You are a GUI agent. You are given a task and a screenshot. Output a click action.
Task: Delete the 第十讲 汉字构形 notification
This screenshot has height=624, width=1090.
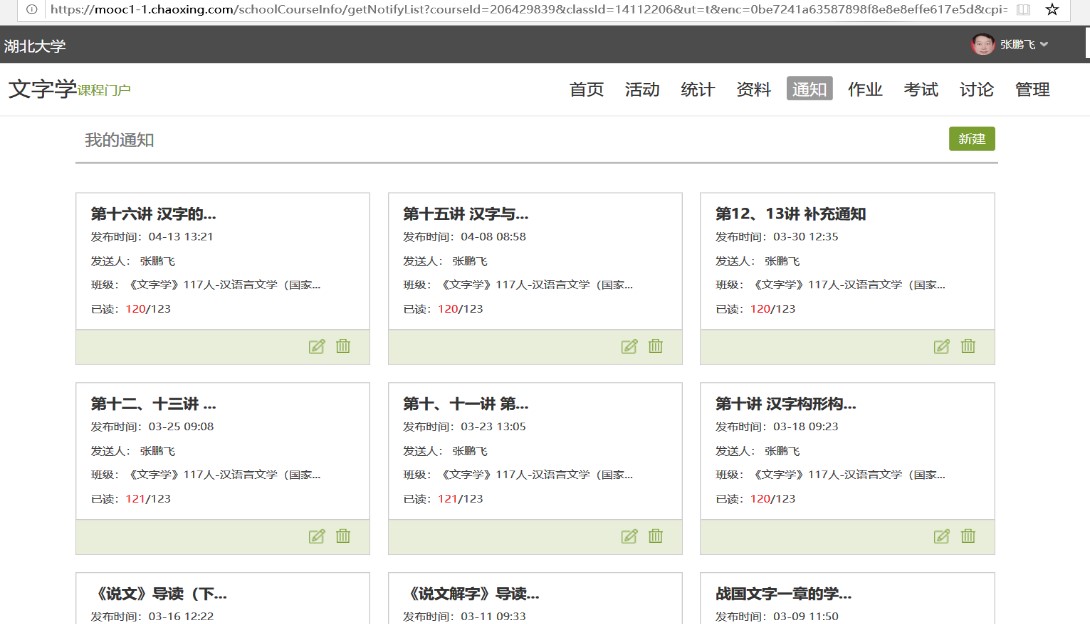pyautogui.click(x=968, y=537)
